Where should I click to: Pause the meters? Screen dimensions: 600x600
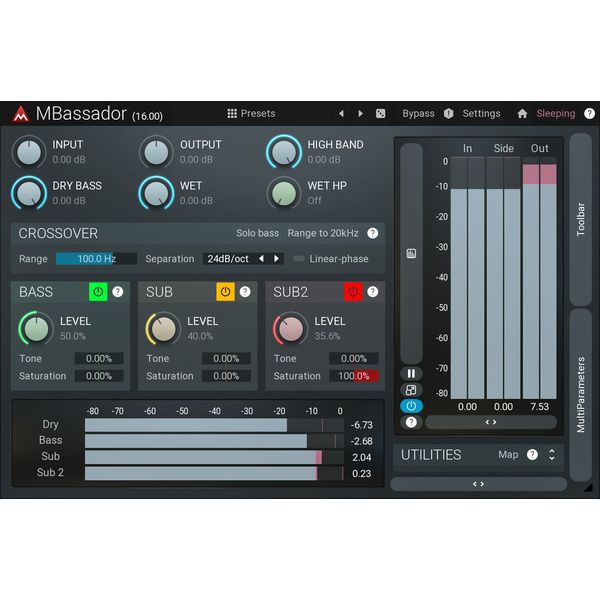click(x=411, y=373)
